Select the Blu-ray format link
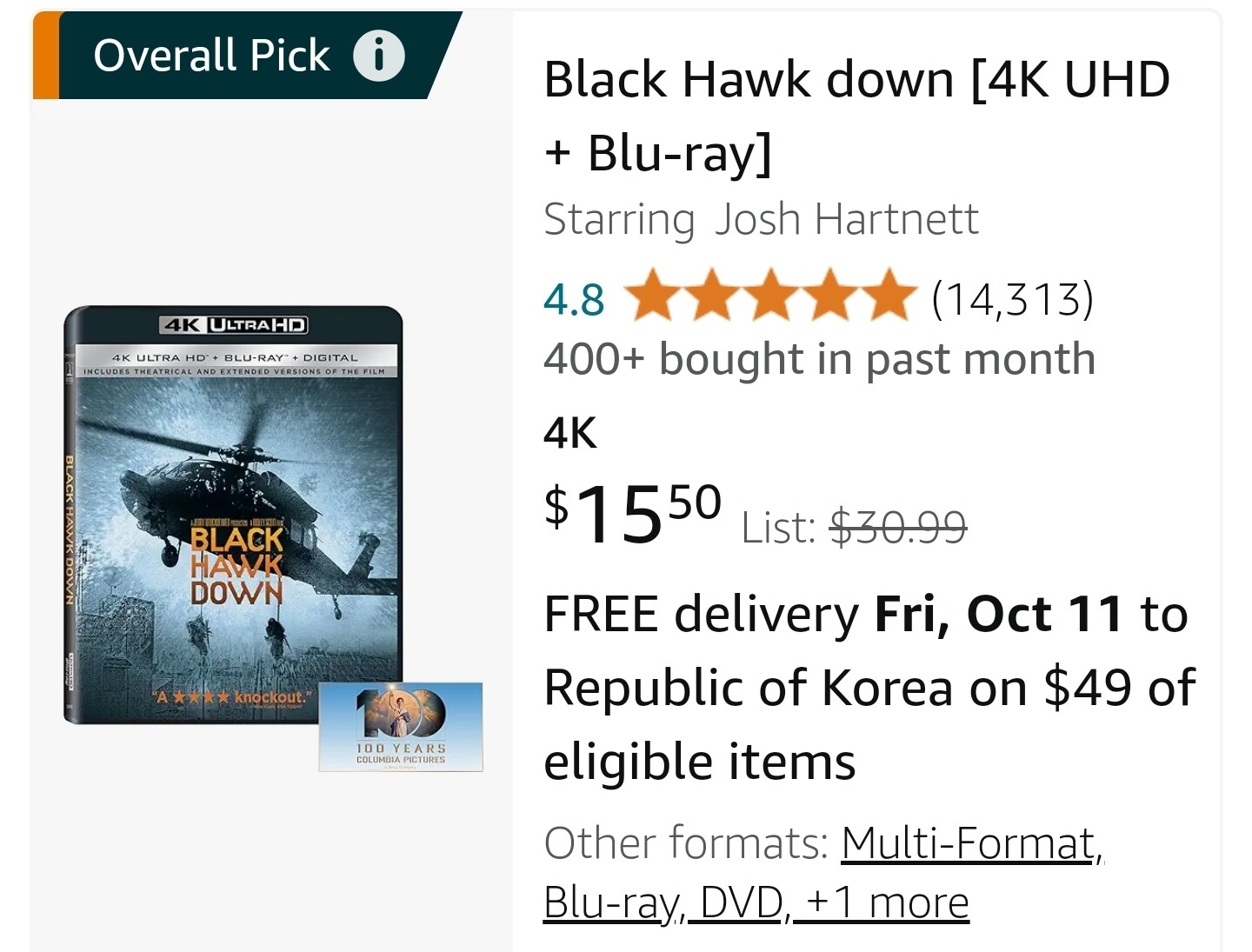 coord(610,902)
